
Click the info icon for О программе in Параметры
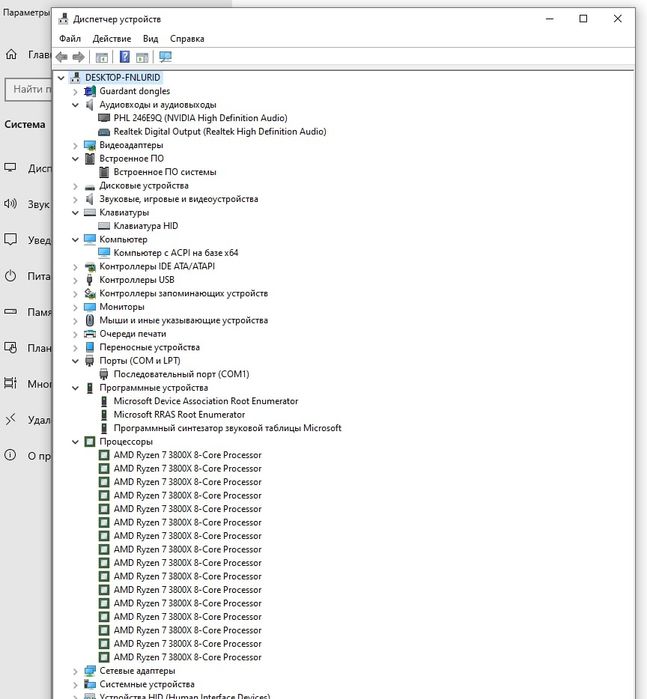(10, 455)
